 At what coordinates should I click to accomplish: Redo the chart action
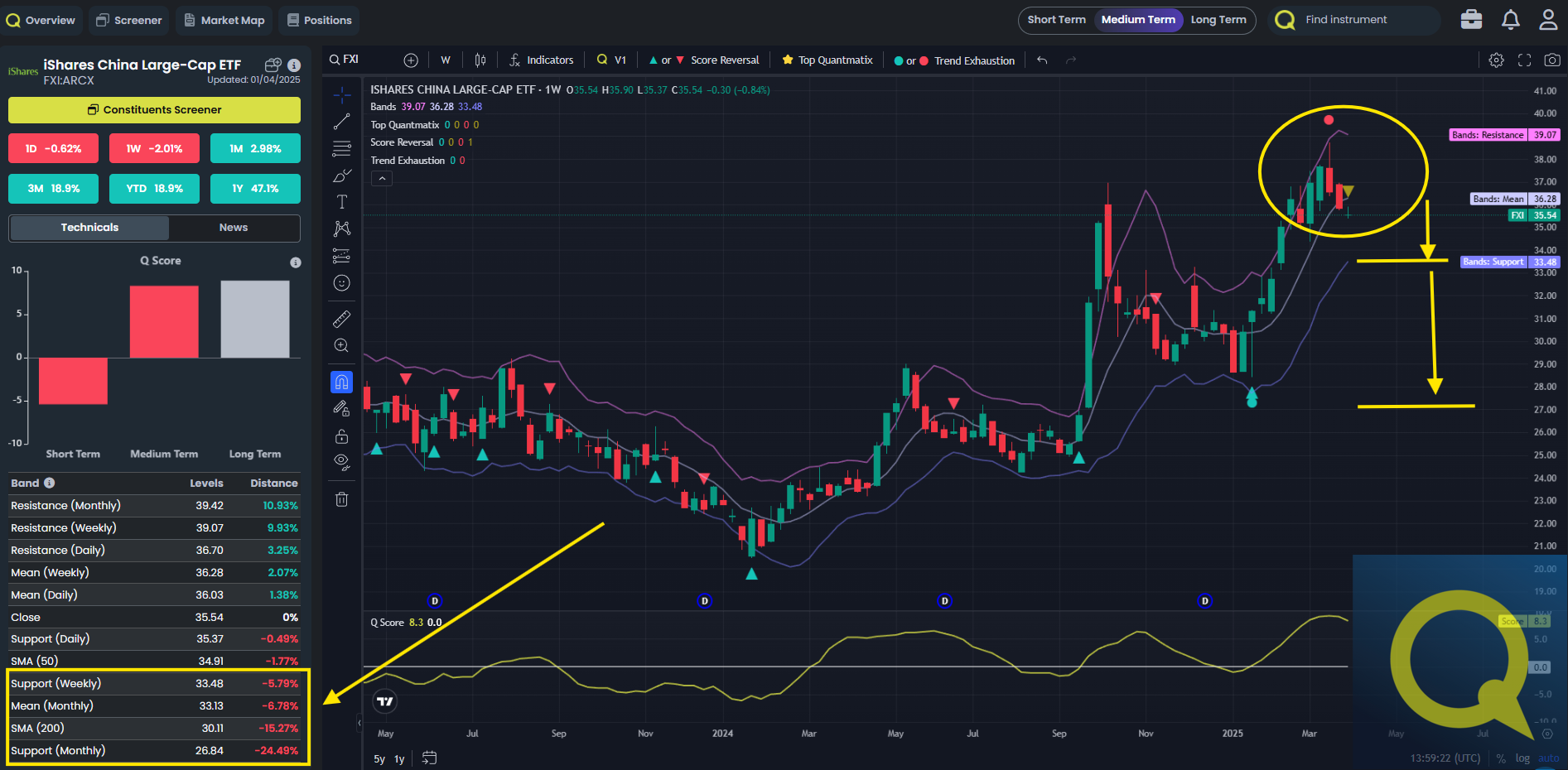(1071, 60)
